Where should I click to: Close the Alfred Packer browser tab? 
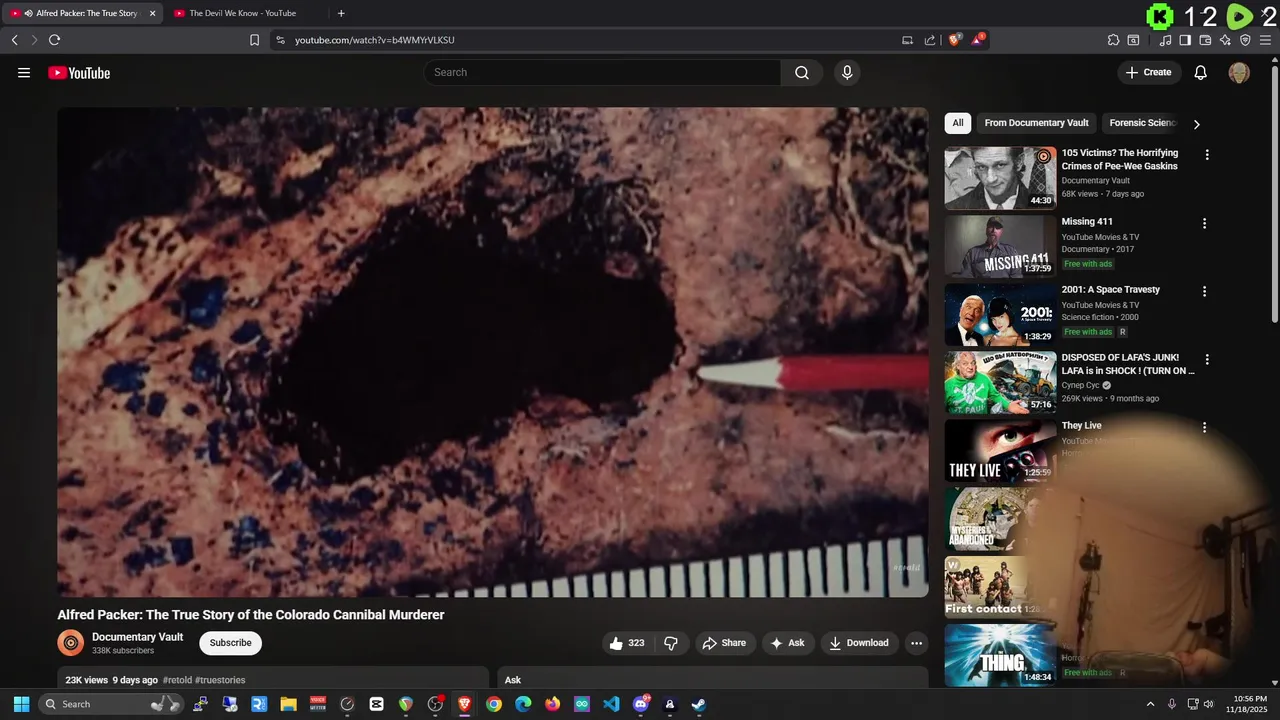coord(153,13)
